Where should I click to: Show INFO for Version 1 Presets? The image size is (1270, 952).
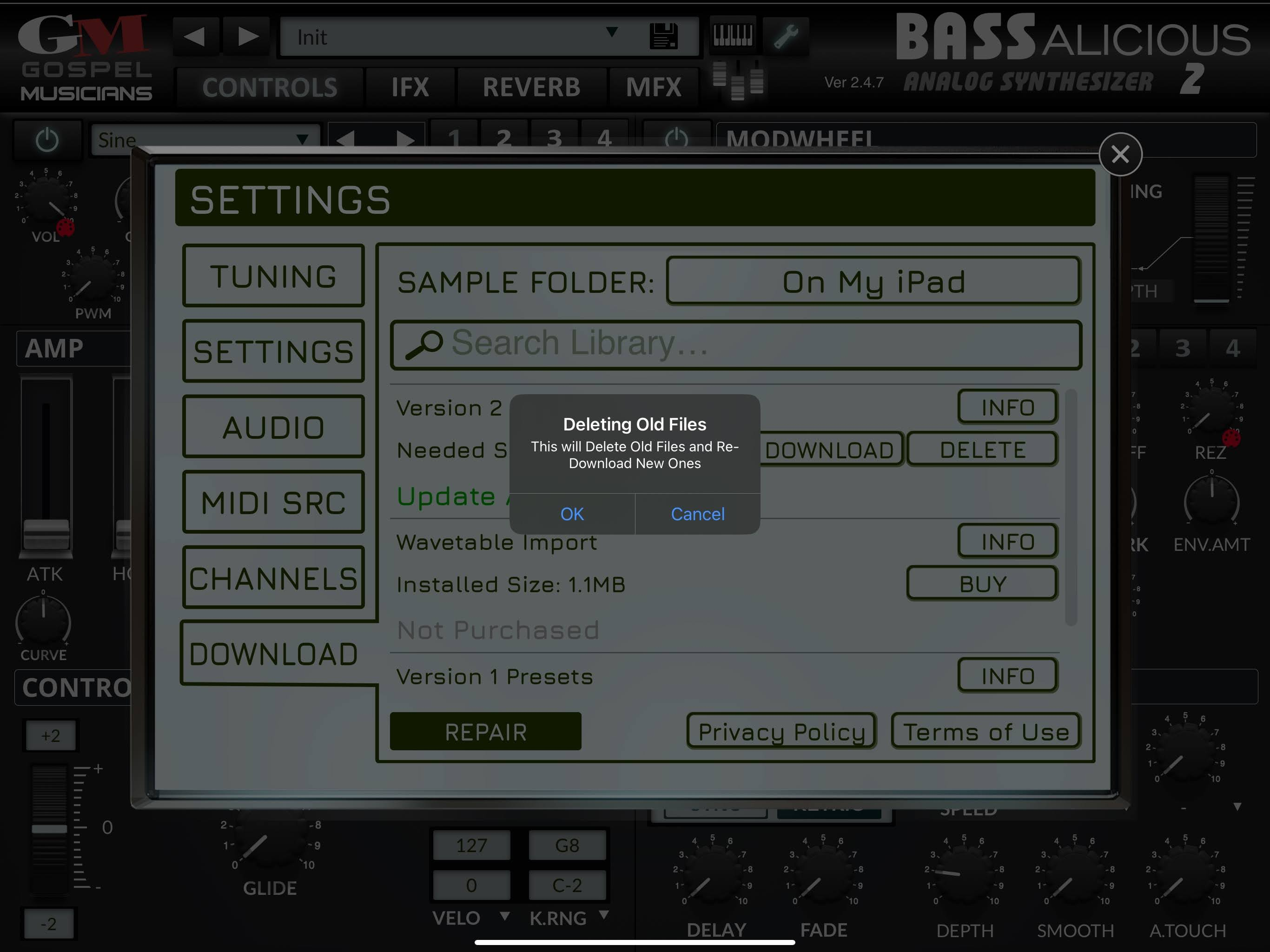click(1008, 676)
